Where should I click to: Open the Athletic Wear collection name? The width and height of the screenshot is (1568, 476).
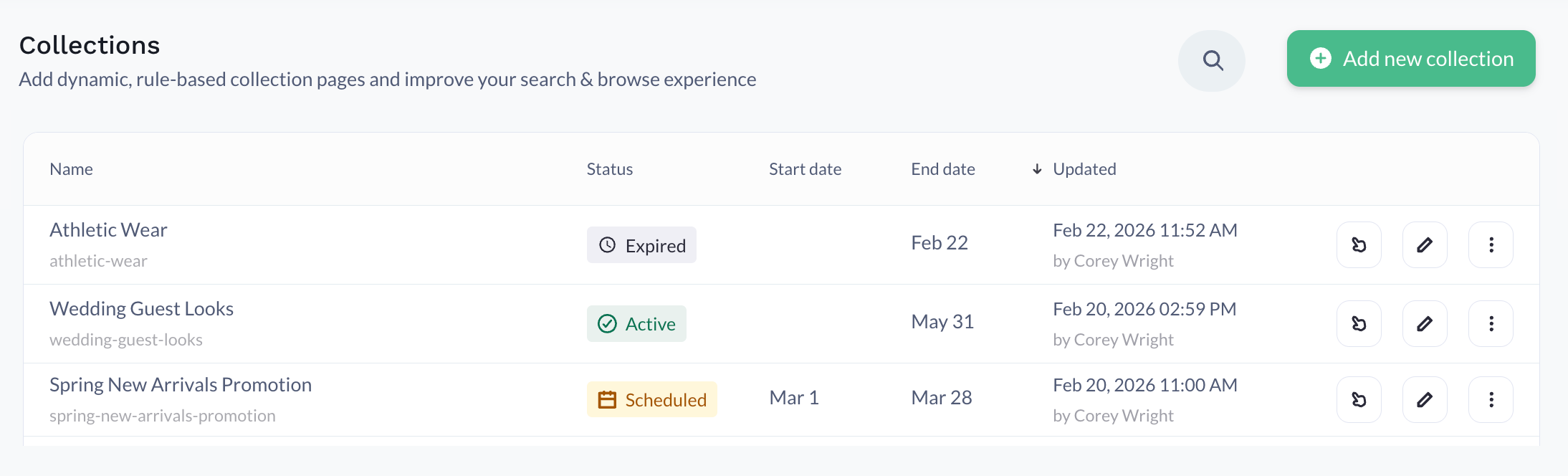108,230
